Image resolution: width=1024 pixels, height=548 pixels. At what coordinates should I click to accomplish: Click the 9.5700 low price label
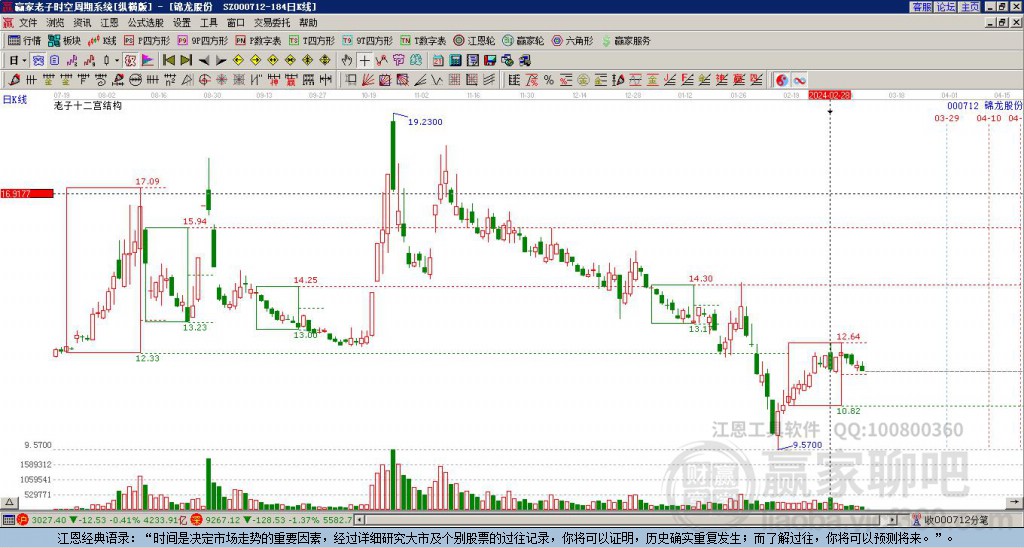click(x=807, y=445)
